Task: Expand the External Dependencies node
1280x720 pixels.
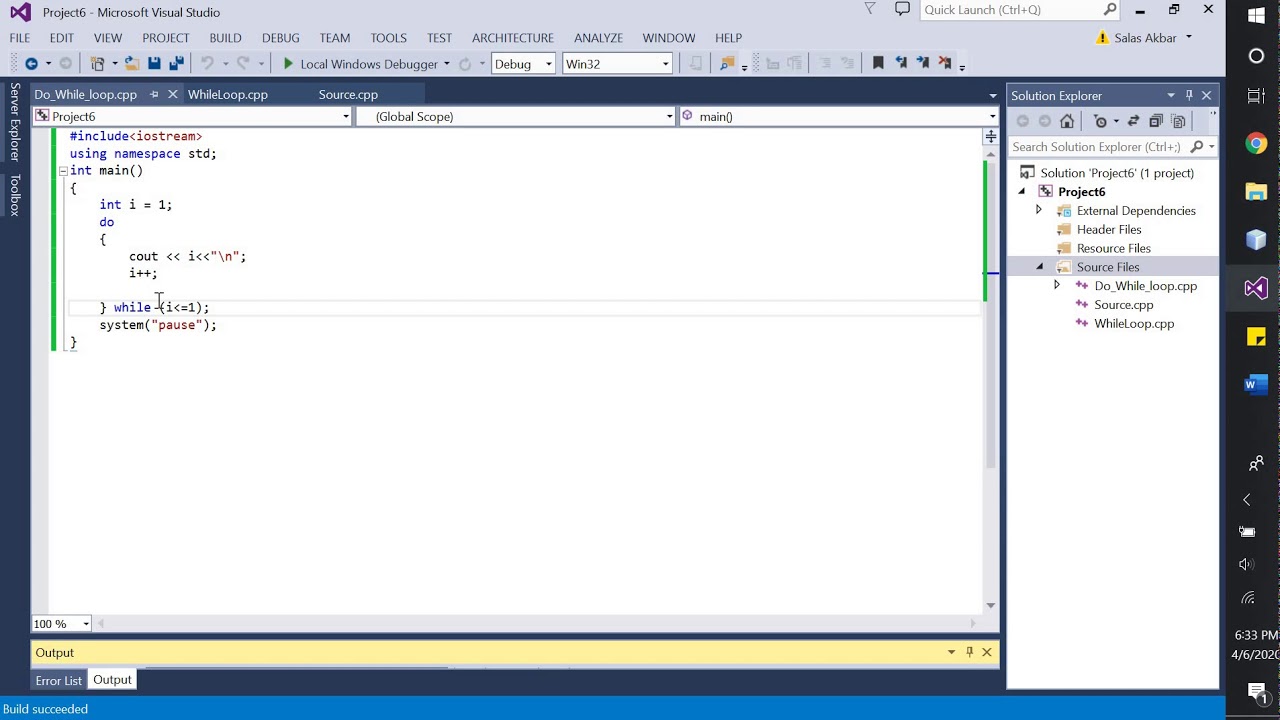Action: tap(1038, 210)
